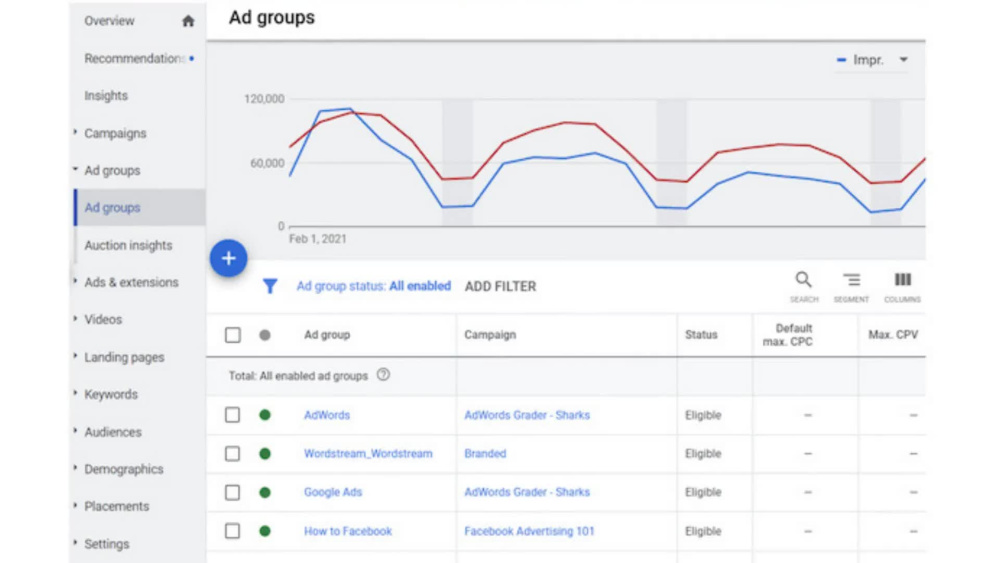This screenshot has height=563, width=1000.
Task: Open Auction insights in sidebar
Action: [x=128, y=245]
